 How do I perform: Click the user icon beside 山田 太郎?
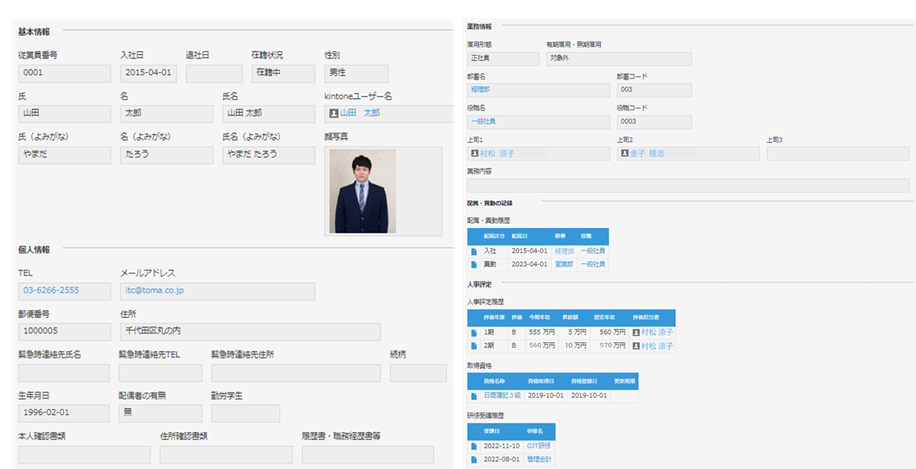tap(334, 113)
